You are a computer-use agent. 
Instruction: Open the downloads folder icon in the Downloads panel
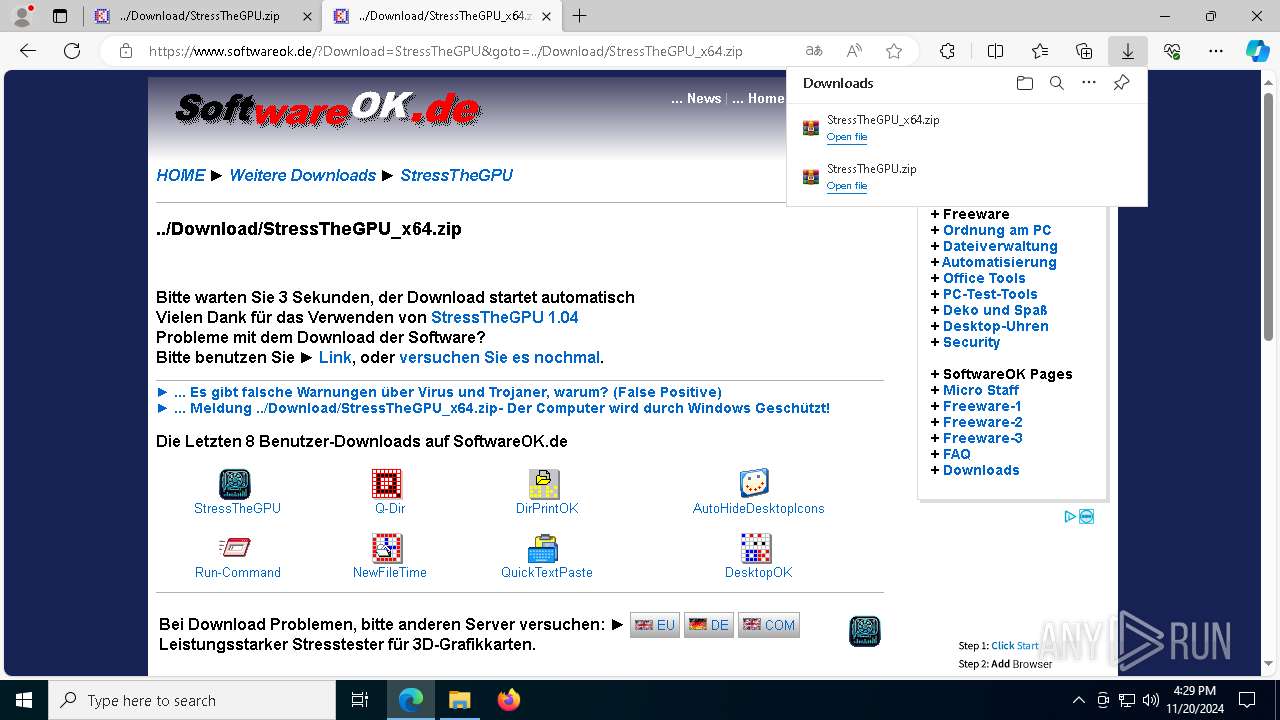pyautogui.click(x=1025, y=83)
